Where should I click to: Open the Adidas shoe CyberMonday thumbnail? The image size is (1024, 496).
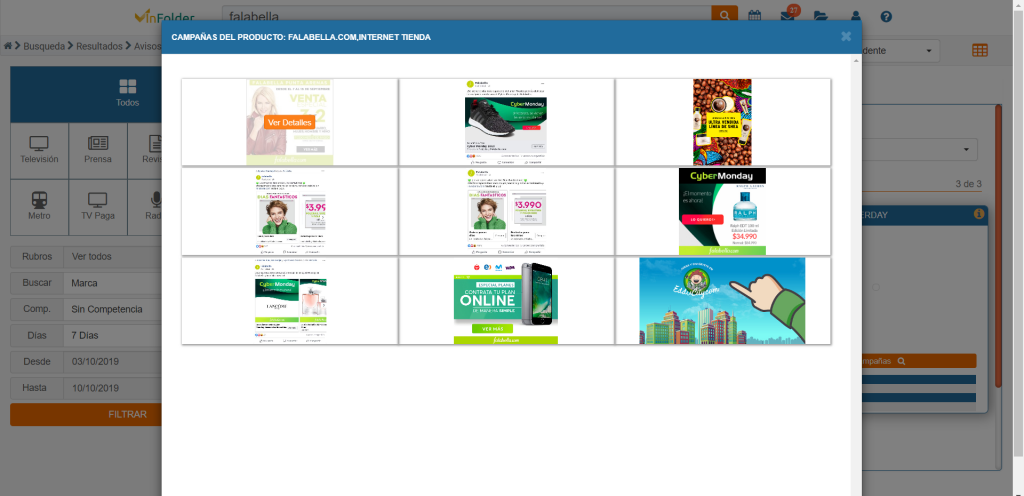(506, 122)
